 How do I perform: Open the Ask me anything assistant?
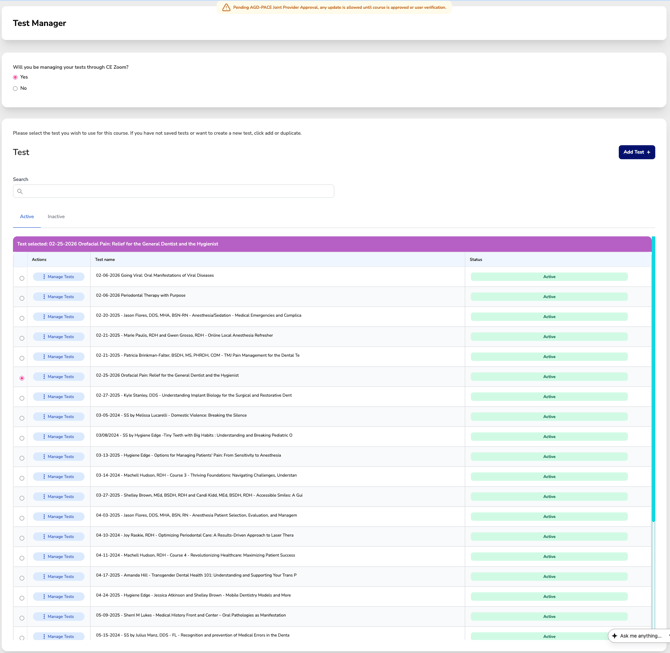640,636
